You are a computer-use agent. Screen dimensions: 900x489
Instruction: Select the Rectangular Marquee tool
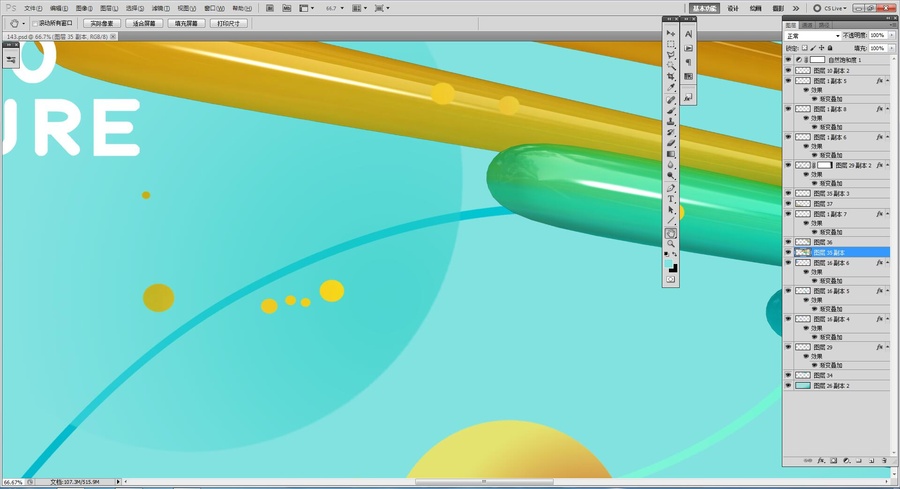pyautogui.click(x=670, y=44)
